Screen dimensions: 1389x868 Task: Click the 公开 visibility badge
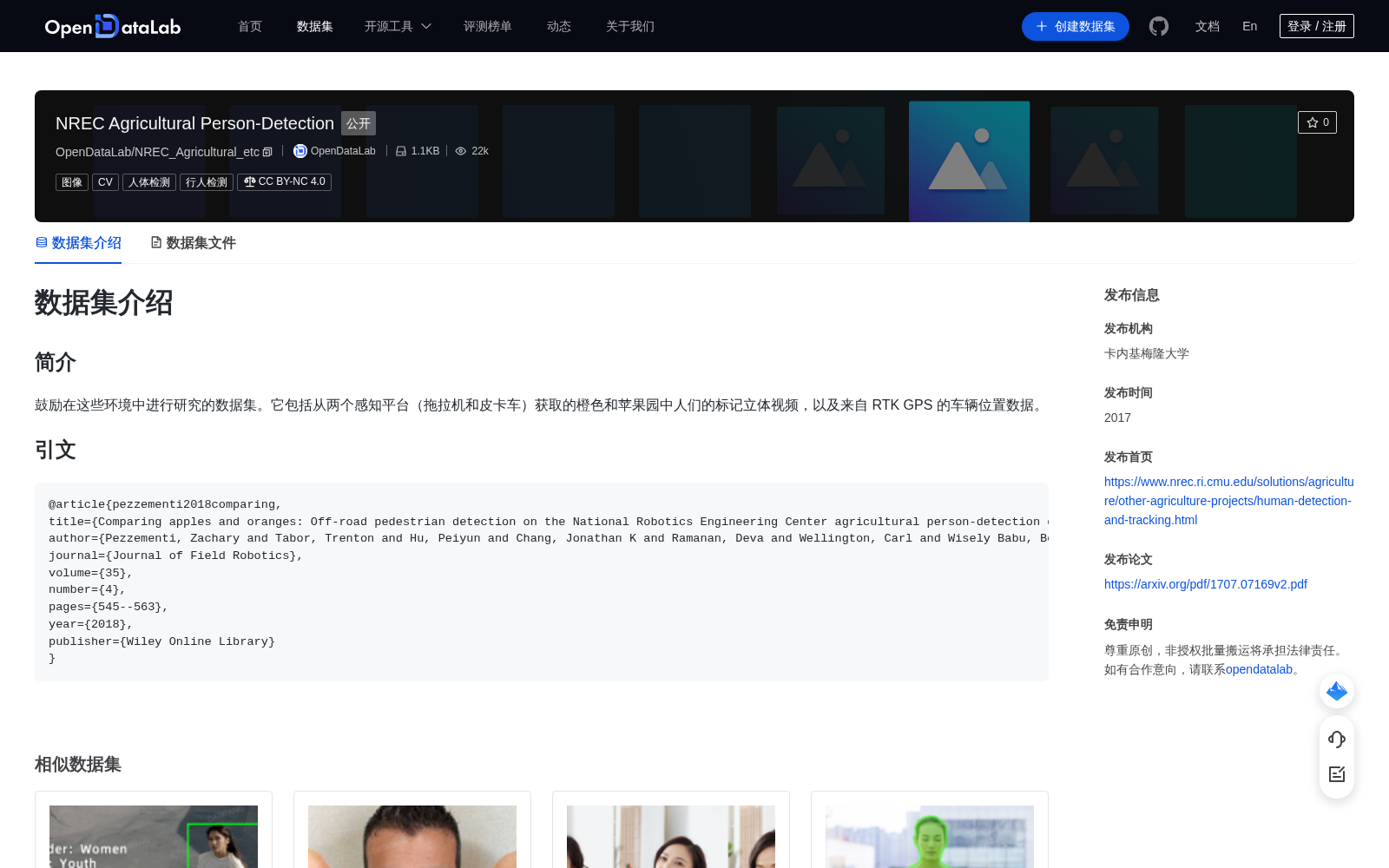click(x=359, y=123)
